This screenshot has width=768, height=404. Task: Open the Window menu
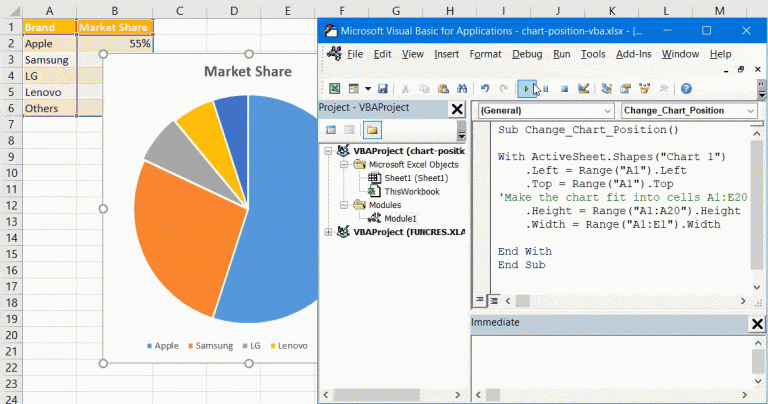[x=681, y=54]
